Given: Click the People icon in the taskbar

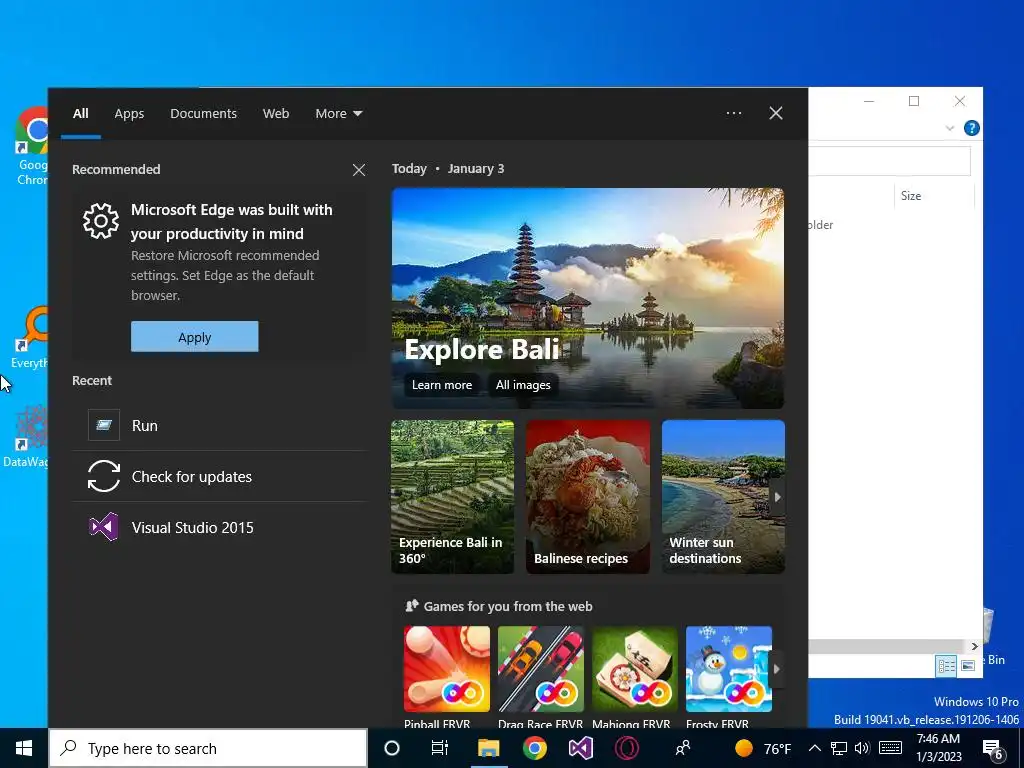Looking at the screenshot, I should pos(683,748).
